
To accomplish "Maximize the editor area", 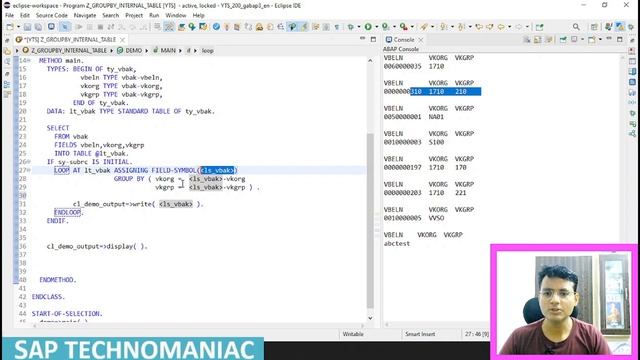I will (x=373, y=39).
